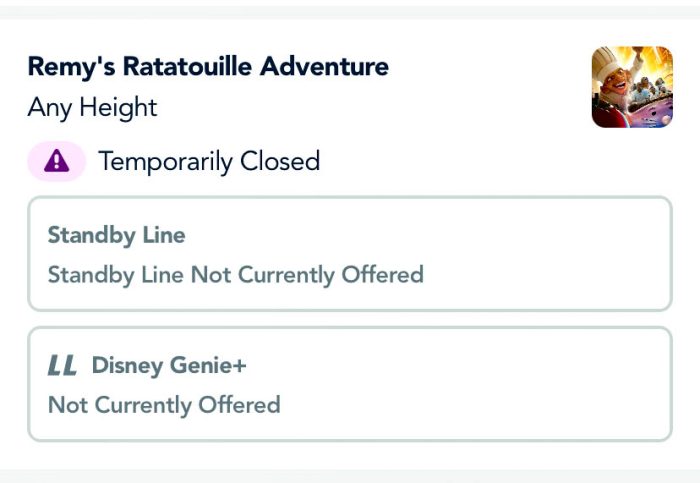The image size is (700, 483).
Task: Click the word Disney in the Genie+ card
Action: pyautogui.click(x=127, y=366)
